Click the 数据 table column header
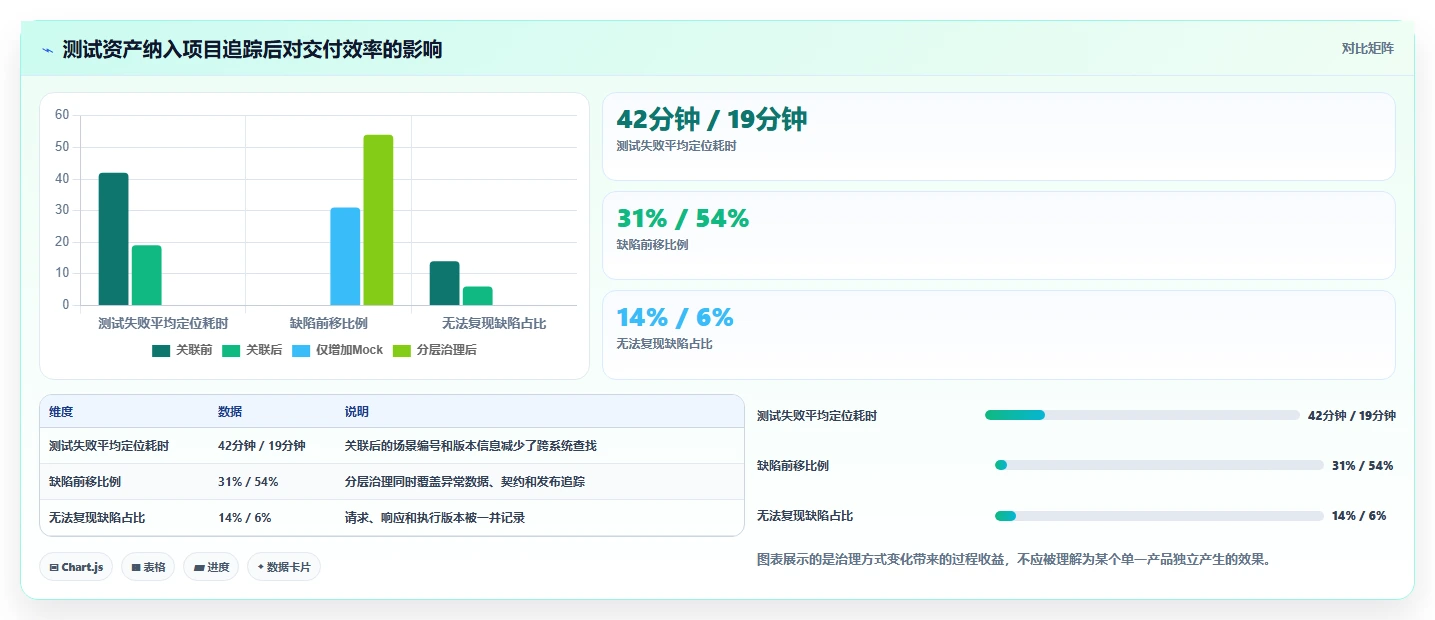The height and width of the screenshot is (620, 1435). [230, 412]
